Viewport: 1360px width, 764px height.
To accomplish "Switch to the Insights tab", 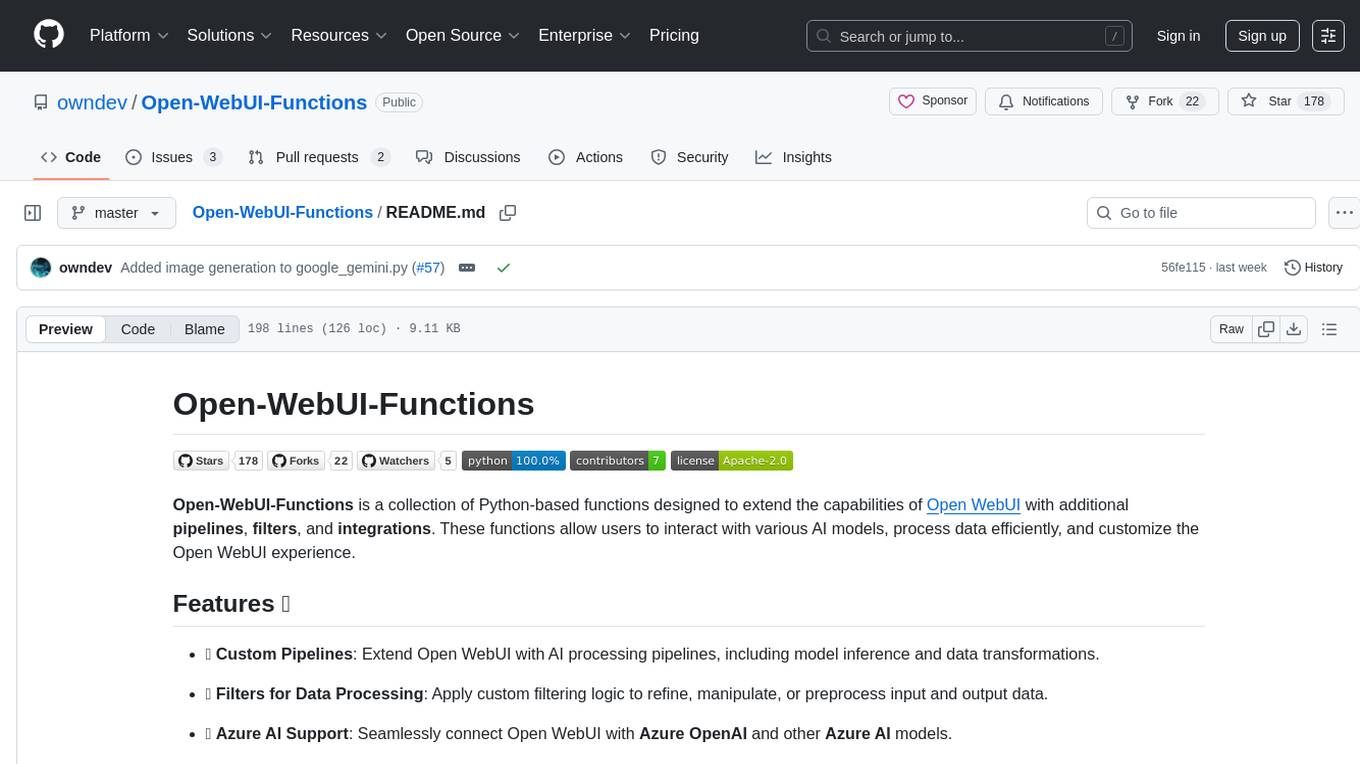I will [x=794, y=157].
